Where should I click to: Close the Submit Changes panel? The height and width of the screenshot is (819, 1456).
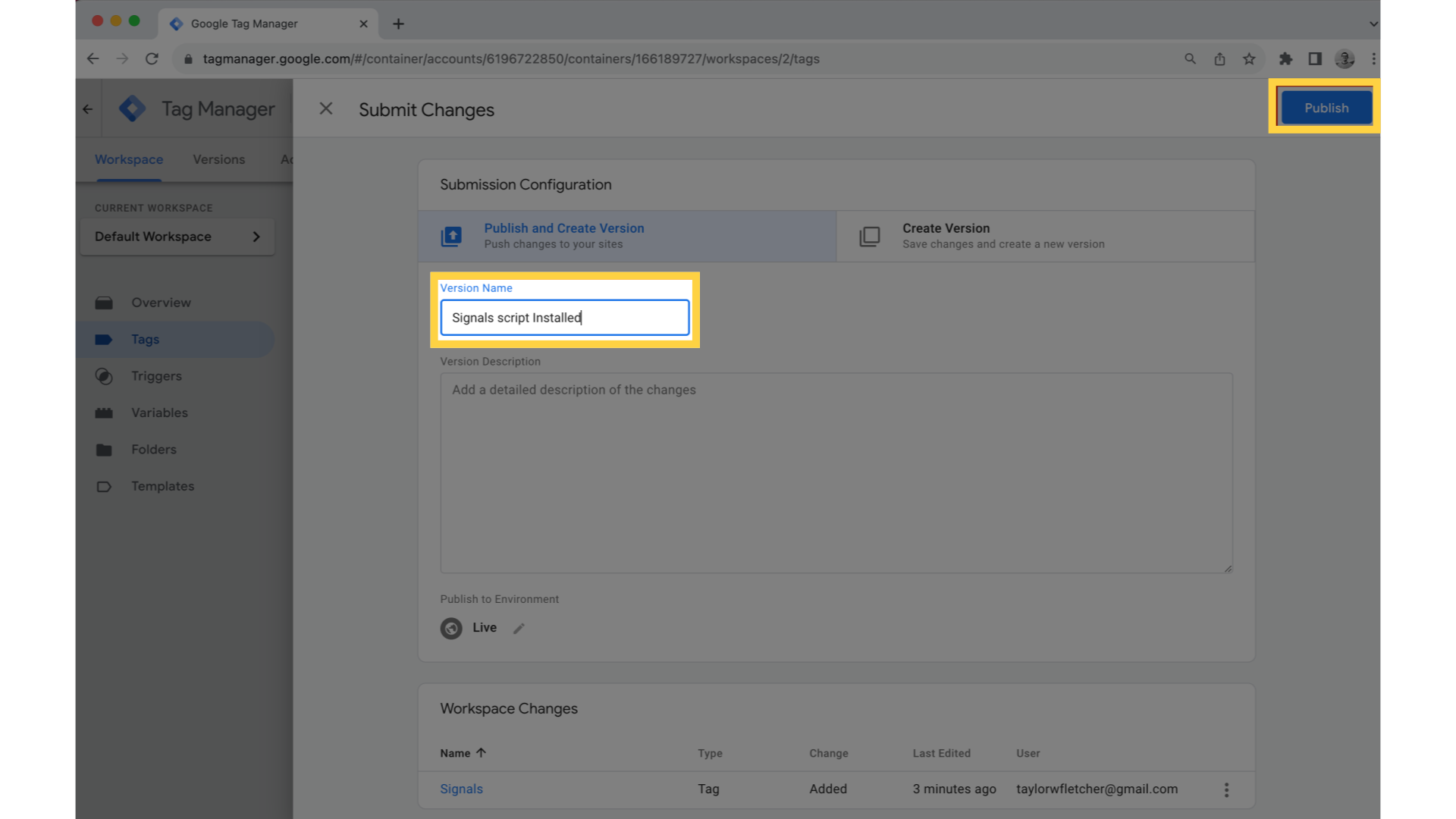coord(326,109)
